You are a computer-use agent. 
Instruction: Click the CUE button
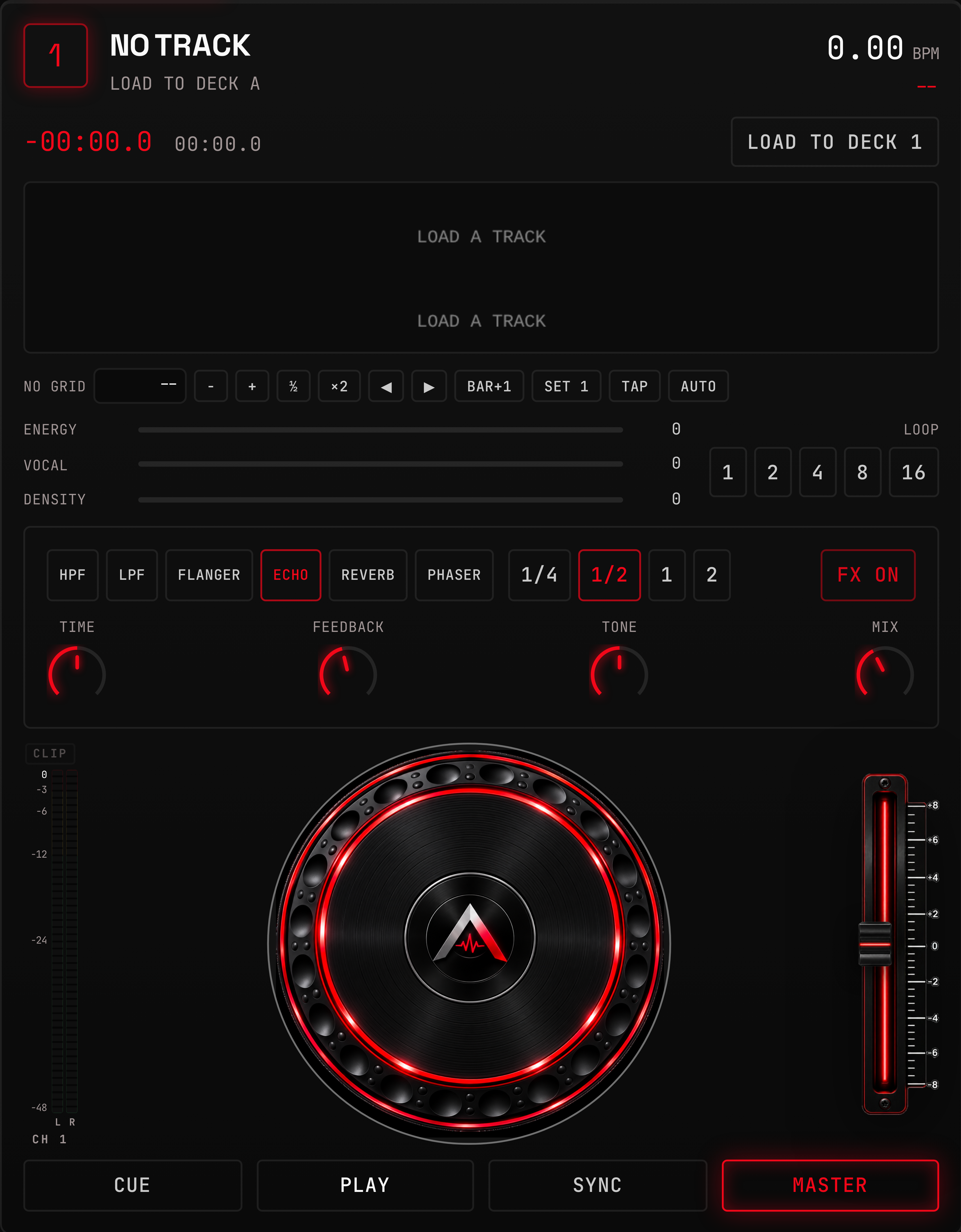coord(133,1185)
